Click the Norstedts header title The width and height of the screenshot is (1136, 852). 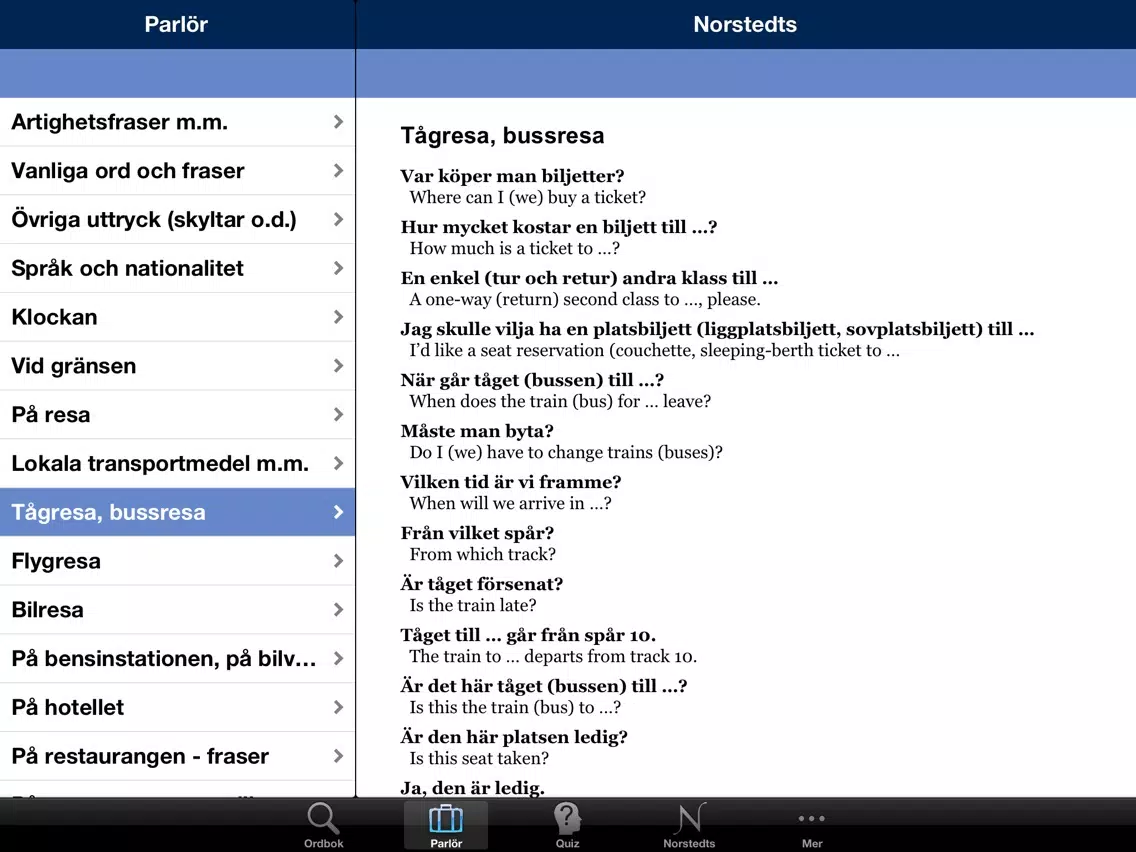point(745,24)
